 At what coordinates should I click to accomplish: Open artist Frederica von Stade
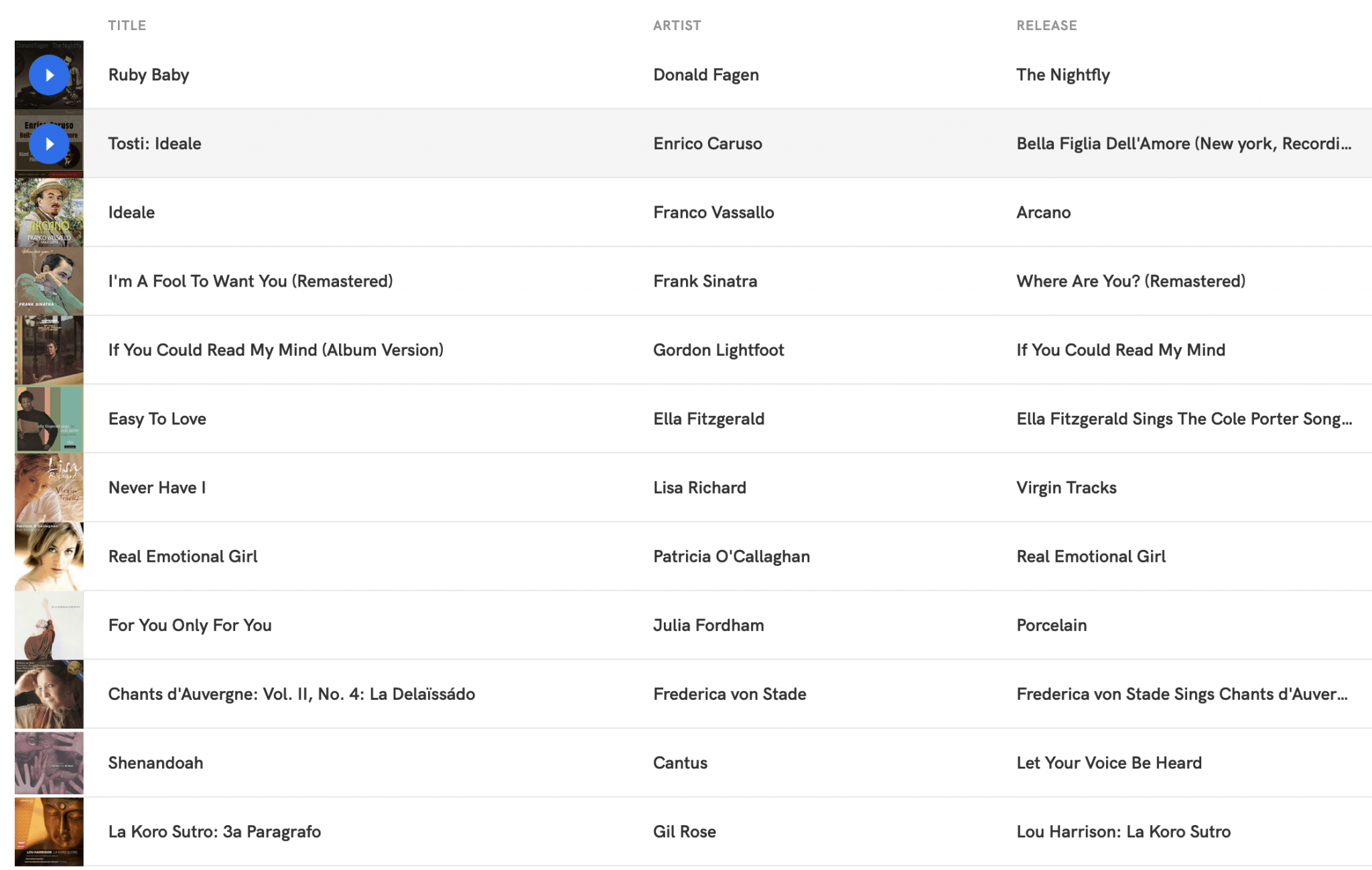tap(730, 694)
